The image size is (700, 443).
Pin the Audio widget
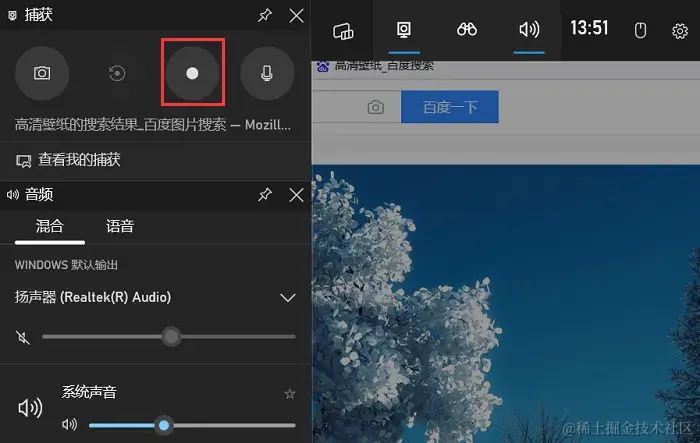pyautogui.click(x=265, y=195)
